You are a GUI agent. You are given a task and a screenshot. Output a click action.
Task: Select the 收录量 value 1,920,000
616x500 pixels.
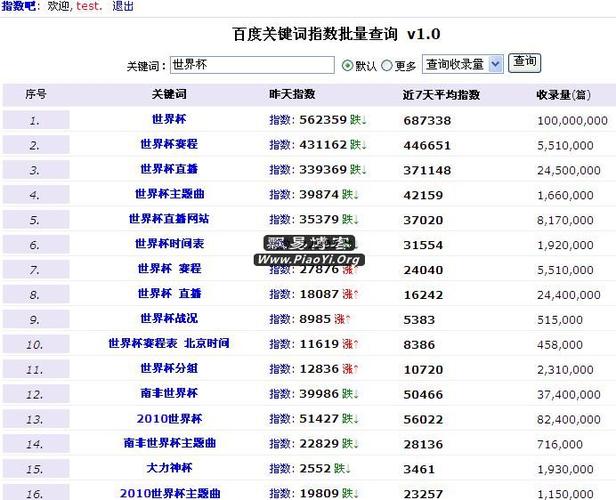coord(565,245)
